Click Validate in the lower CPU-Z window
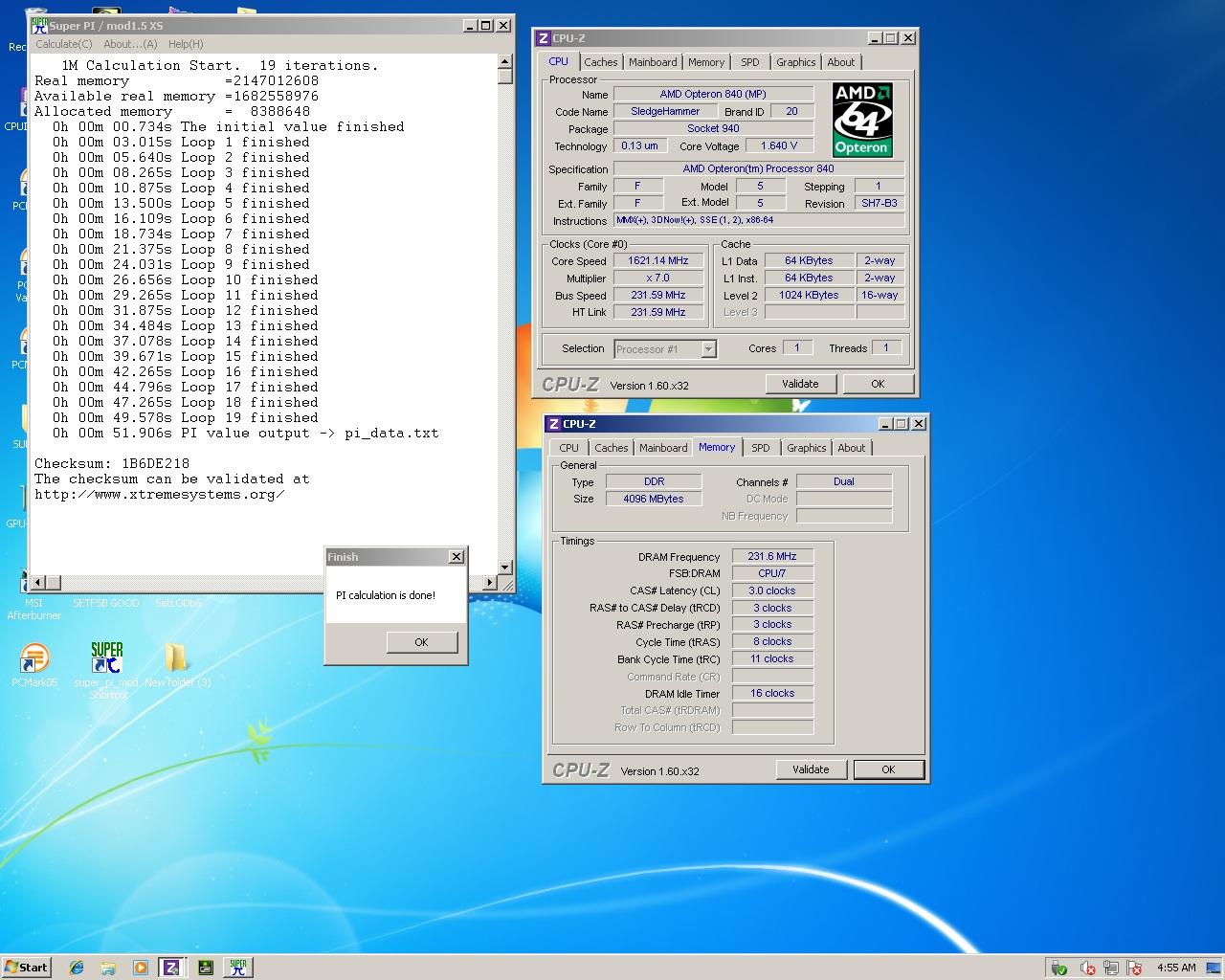 tap(811, 769)
